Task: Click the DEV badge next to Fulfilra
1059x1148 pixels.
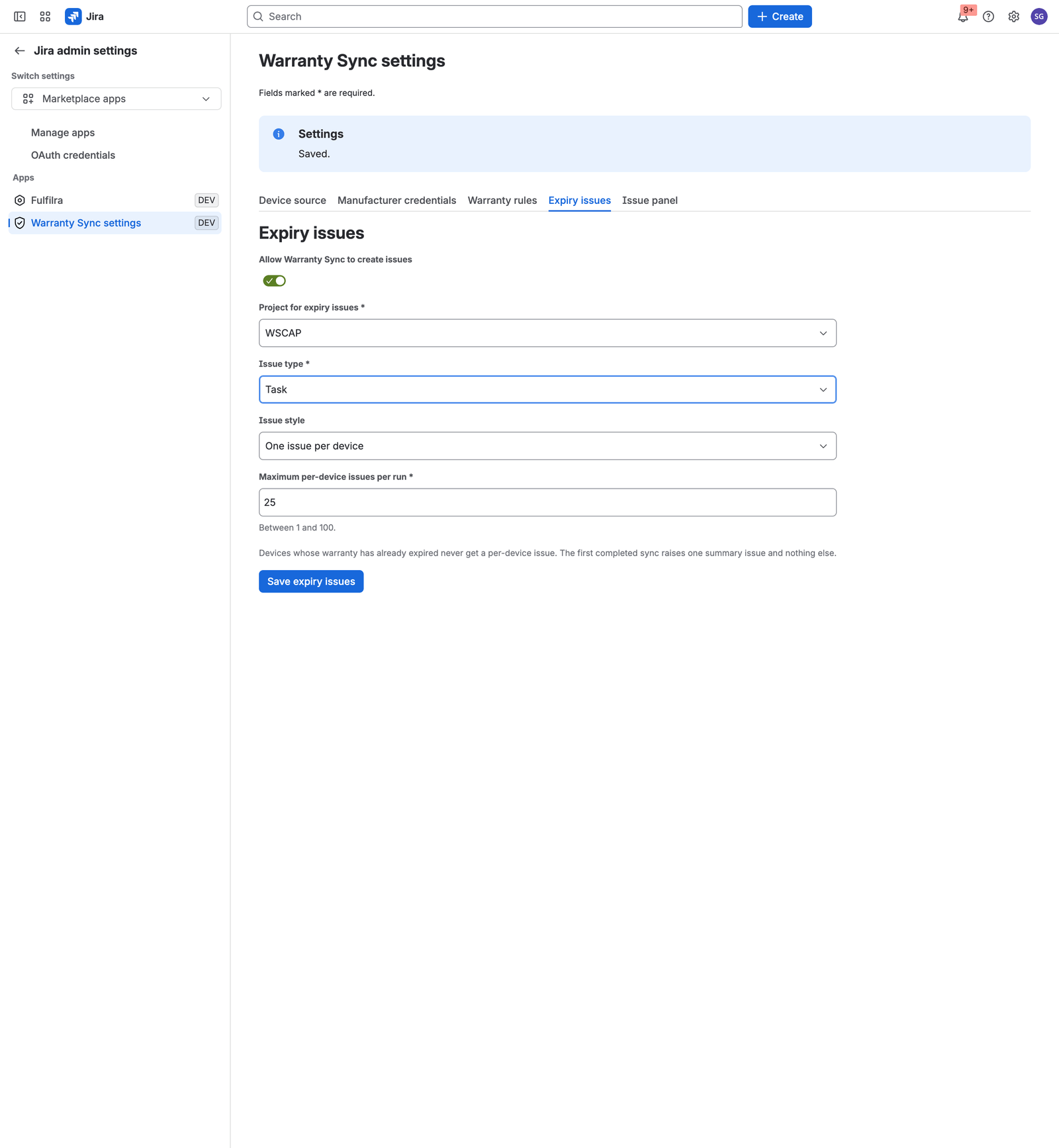Action: (x=207, y=201)
